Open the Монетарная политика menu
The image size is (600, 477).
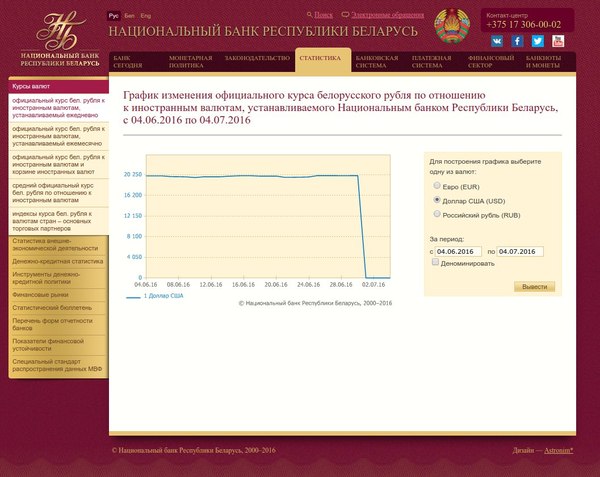[x=191, y=62]
